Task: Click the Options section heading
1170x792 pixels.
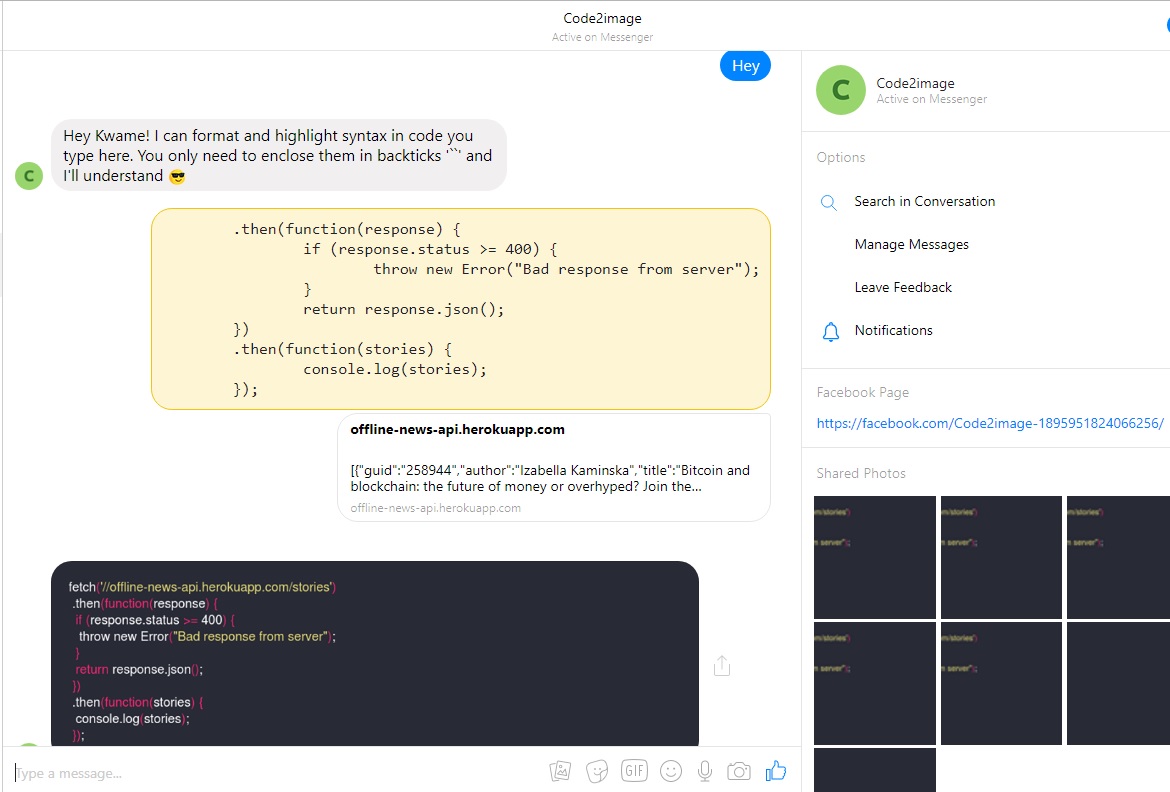Action: pyautogui.click(x=840, y=158)
